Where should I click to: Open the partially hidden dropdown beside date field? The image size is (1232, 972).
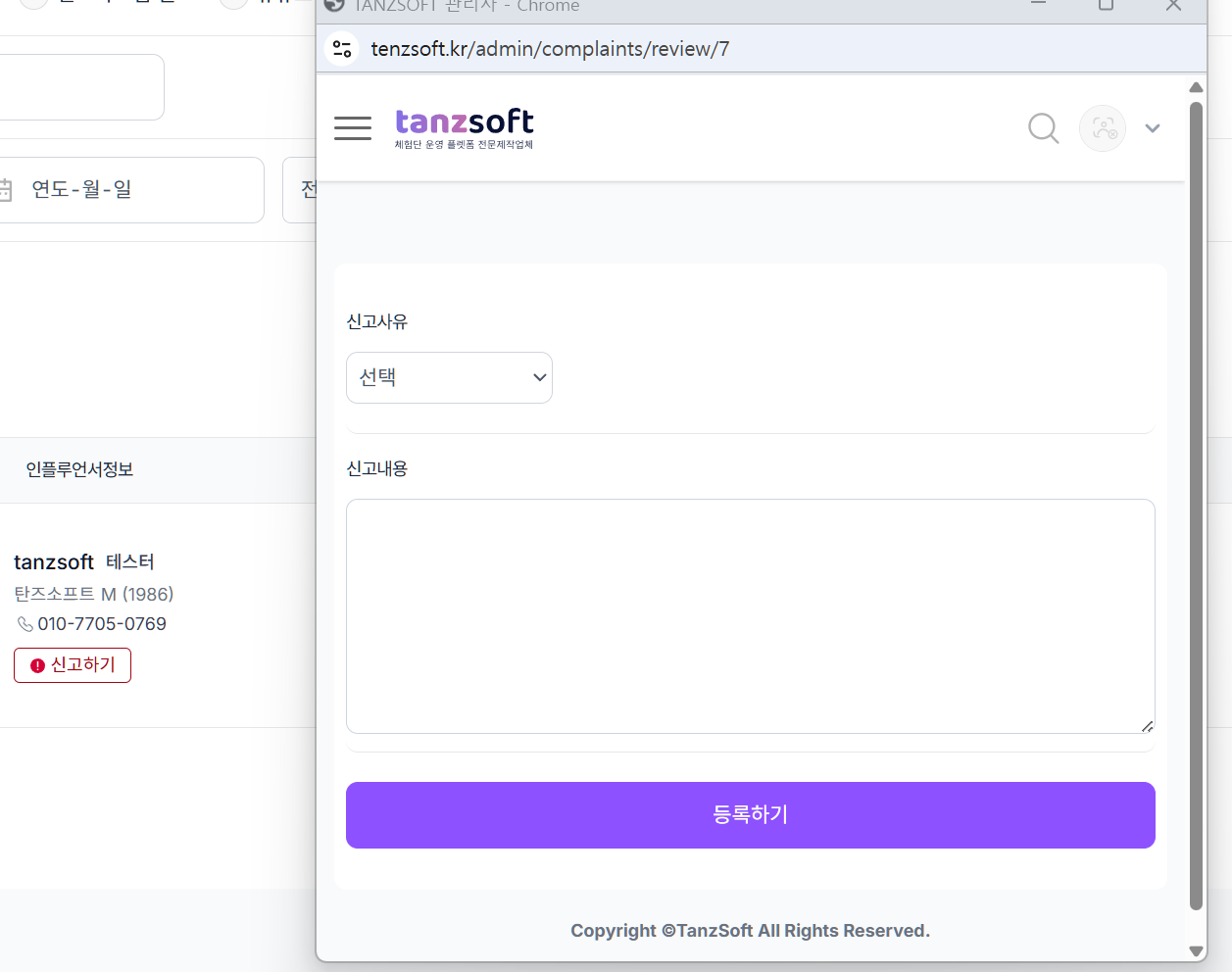point(302,190)
